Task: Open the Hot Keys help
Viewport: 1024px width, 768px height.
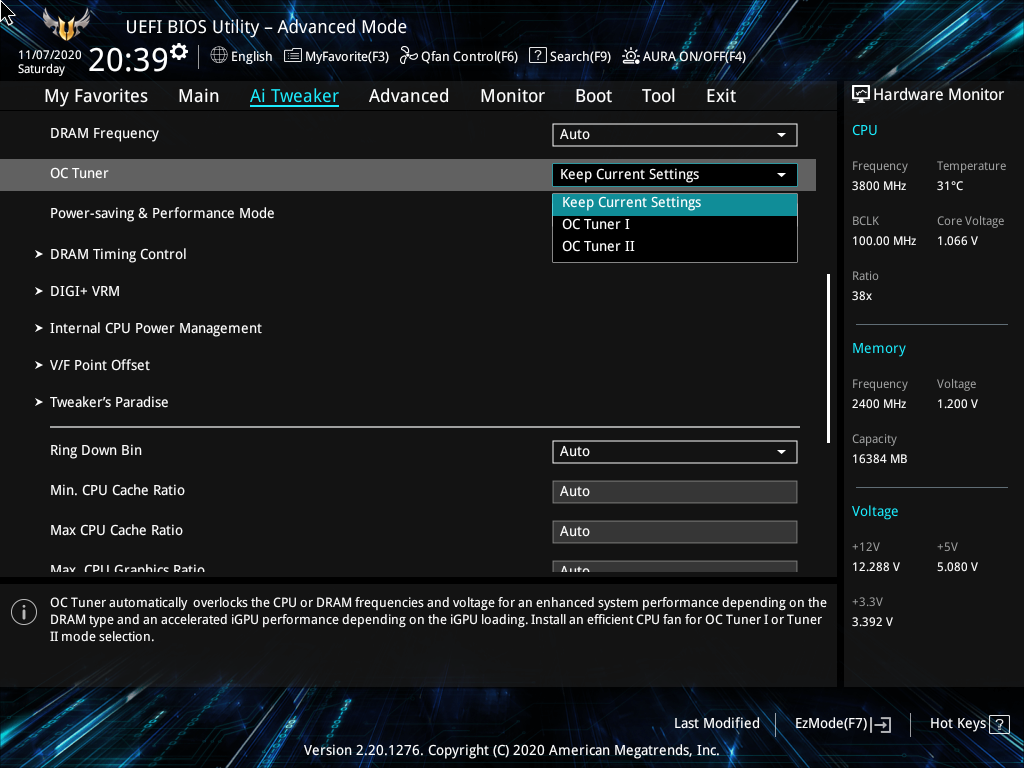Action: click(969, 724)
